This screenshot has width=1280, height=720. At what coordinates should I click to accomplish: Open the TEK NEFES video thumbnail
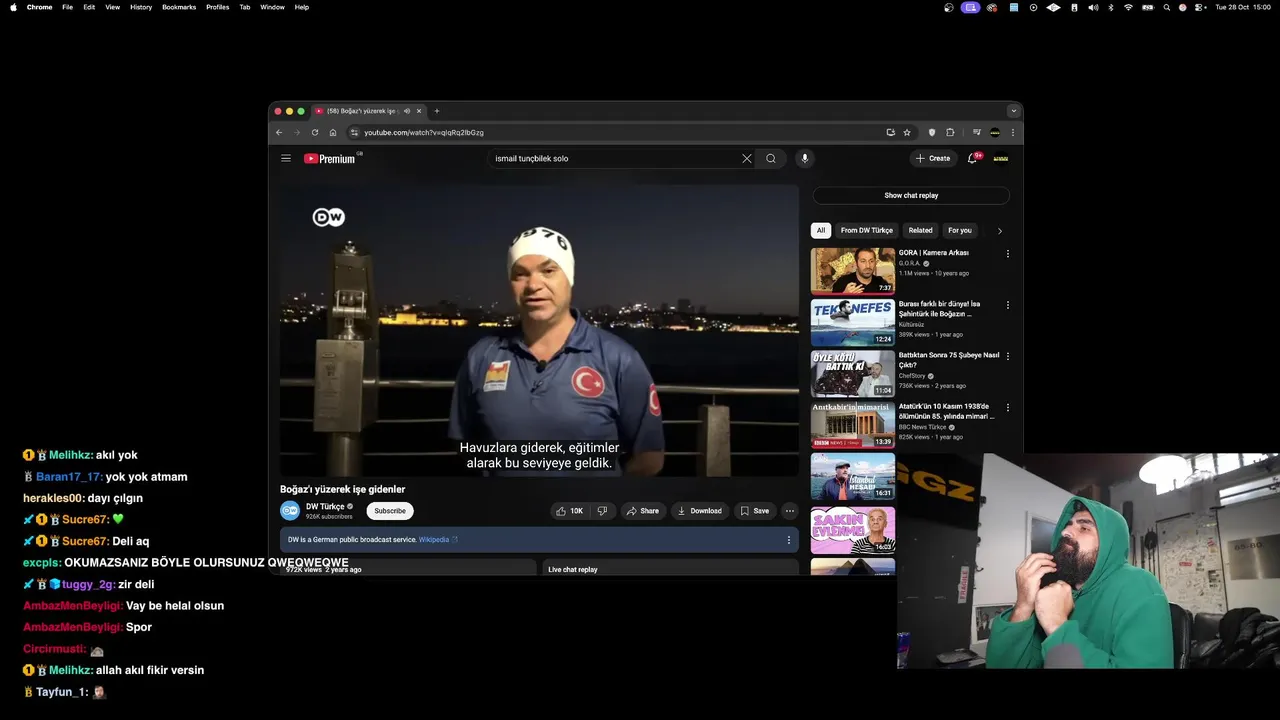click(853, 322)
